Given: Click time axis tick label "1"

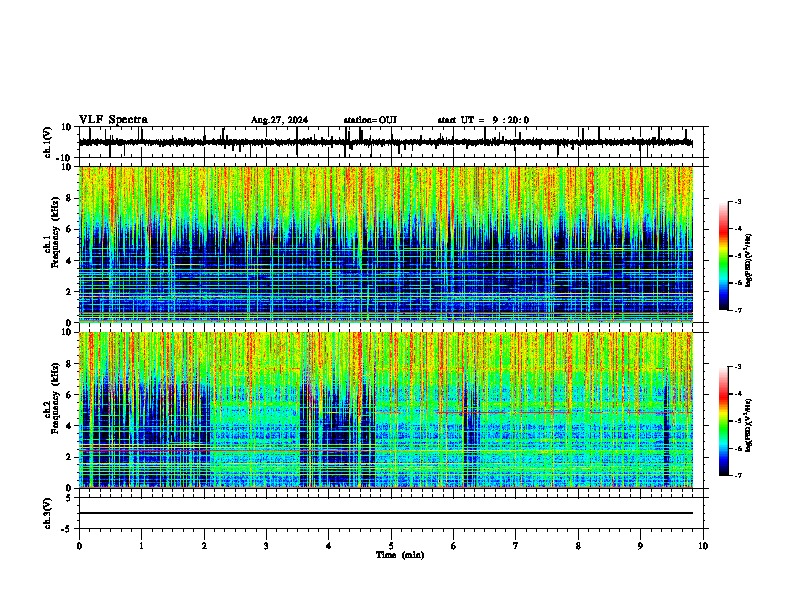Looking at the screenshot, I should (x=141, y=546).
